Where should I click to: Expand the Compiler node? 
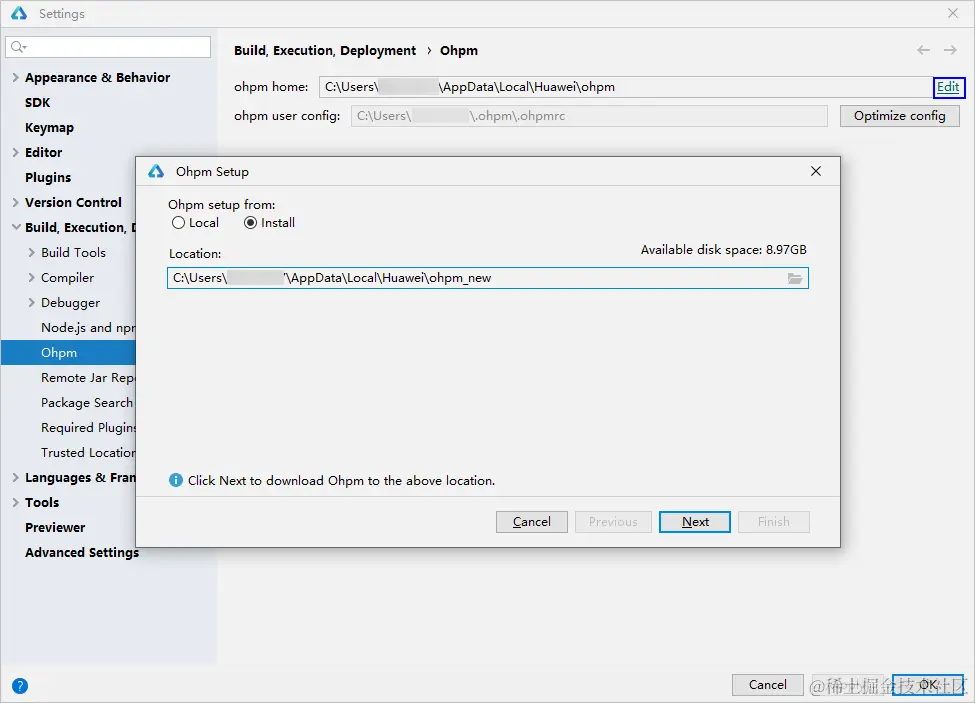pos(31,277)
